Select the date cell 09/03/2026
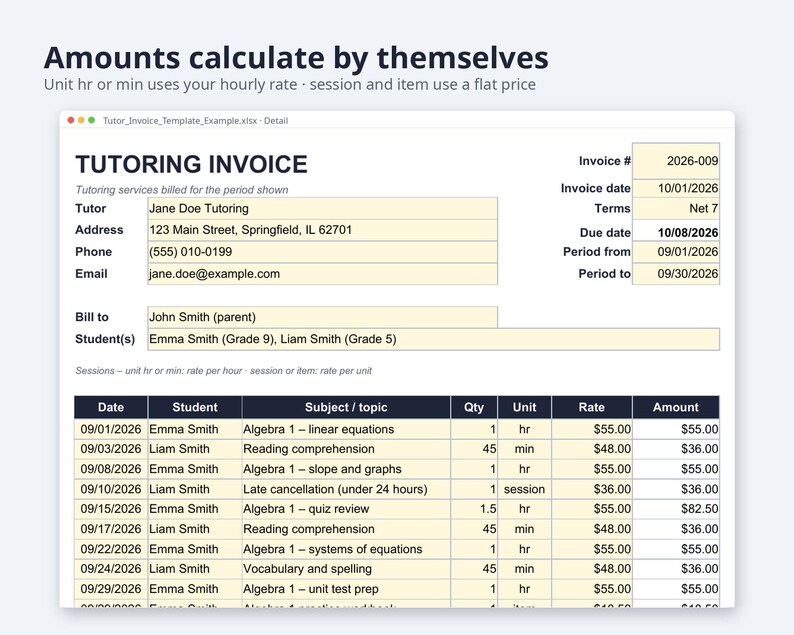The image size is (794, 635). tap(111, 449)
